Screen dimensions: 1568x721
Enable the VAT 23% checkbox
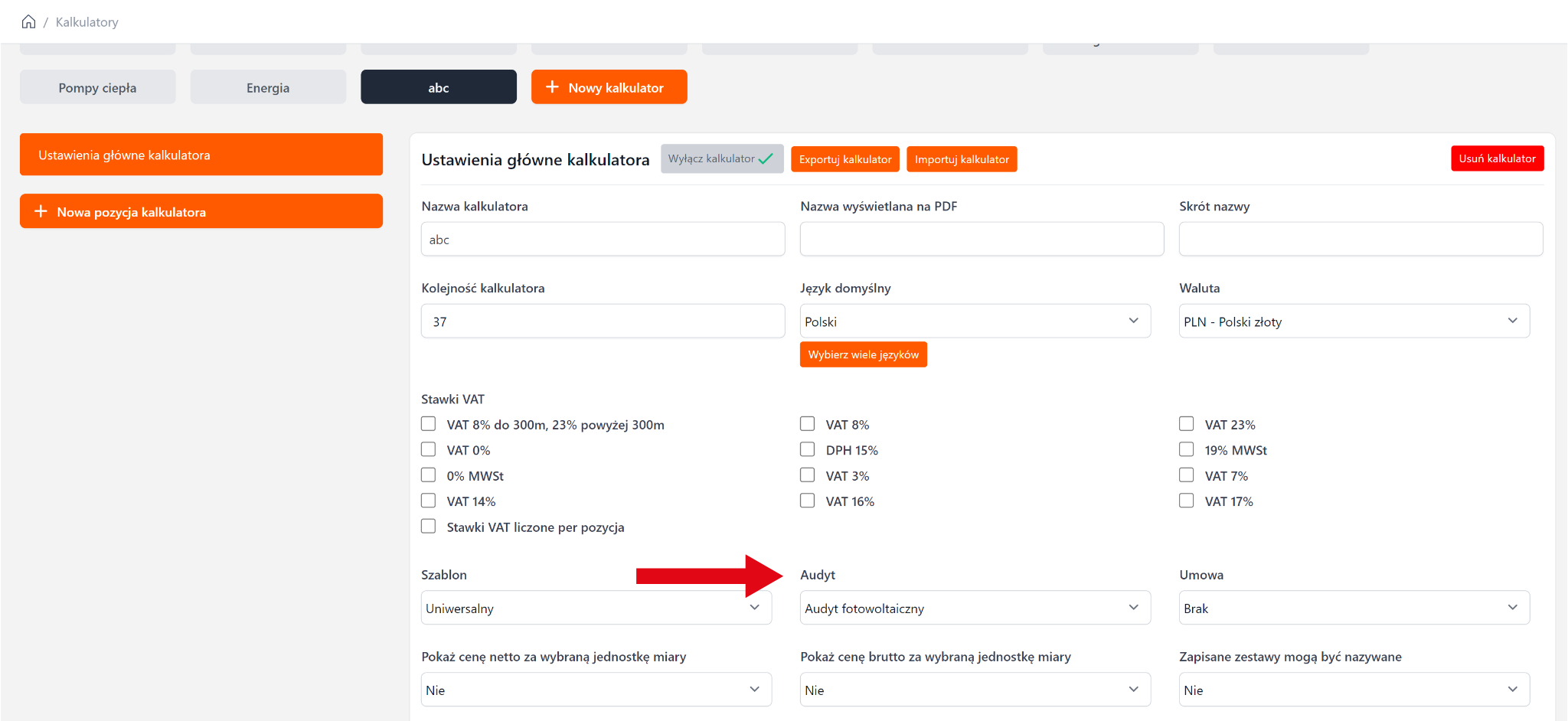[x=1186, y=424]
